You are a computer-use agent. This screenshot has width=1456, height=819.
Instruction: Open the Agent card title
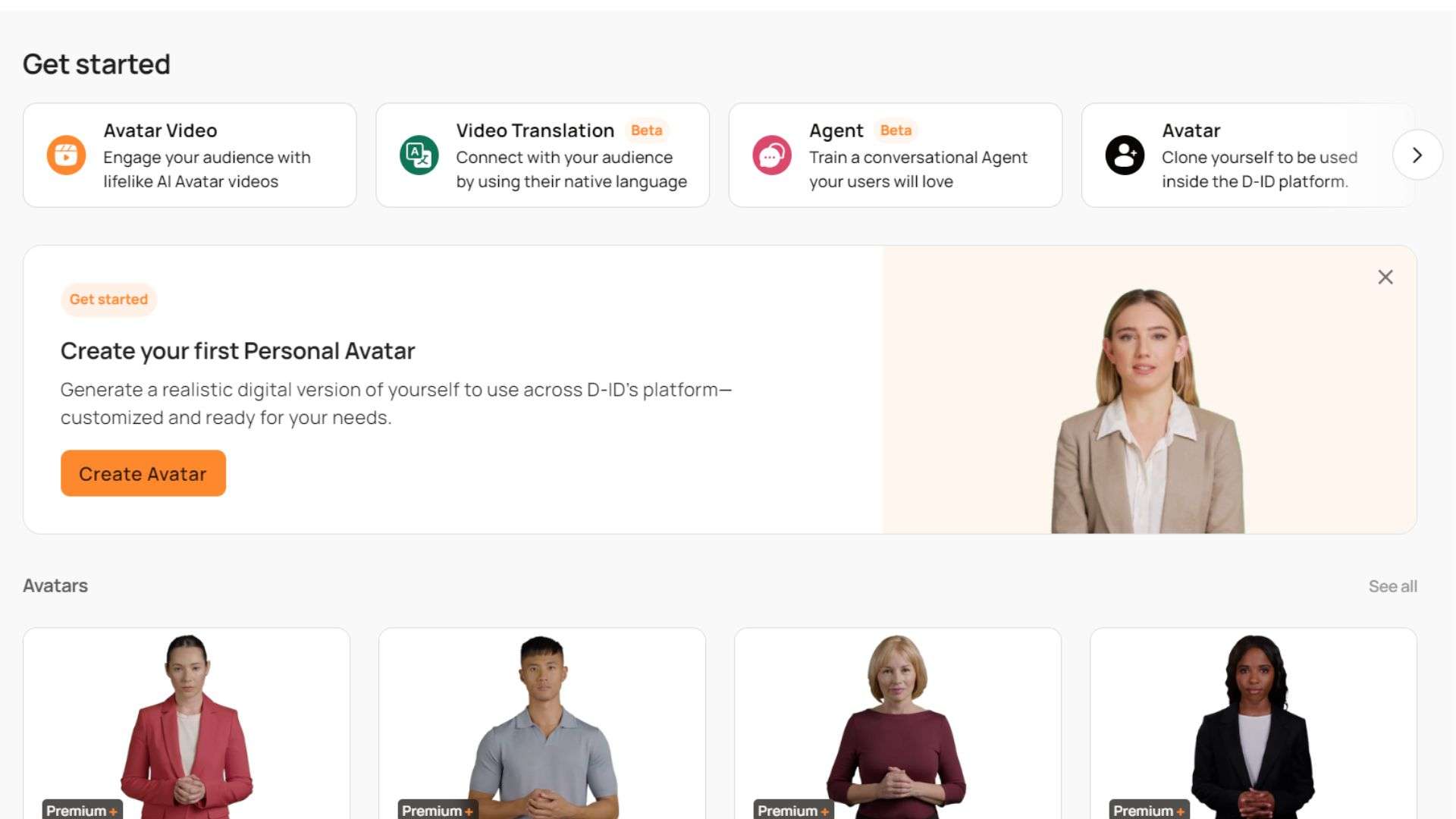836,130
